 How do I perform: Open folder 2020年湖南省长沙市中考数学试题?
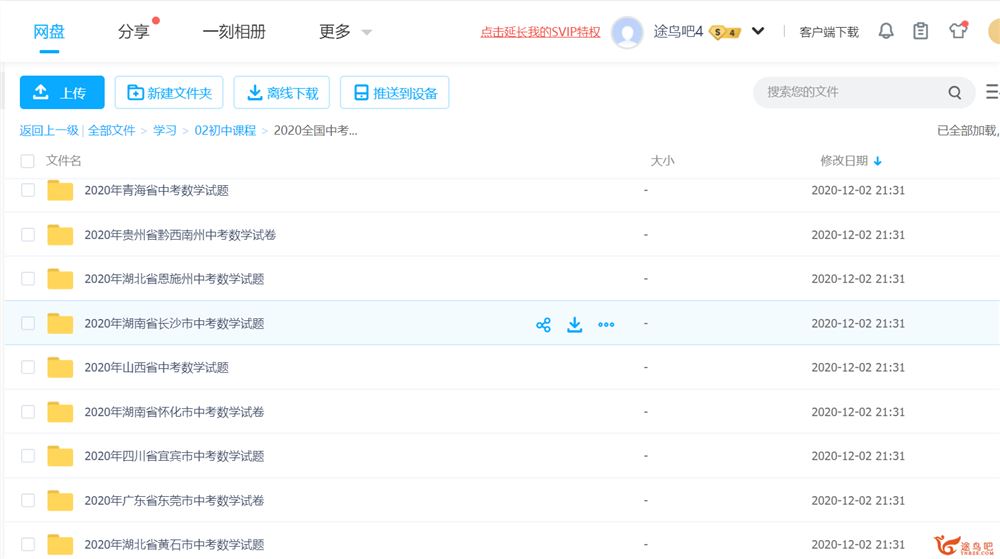click(x=174, y=323)
